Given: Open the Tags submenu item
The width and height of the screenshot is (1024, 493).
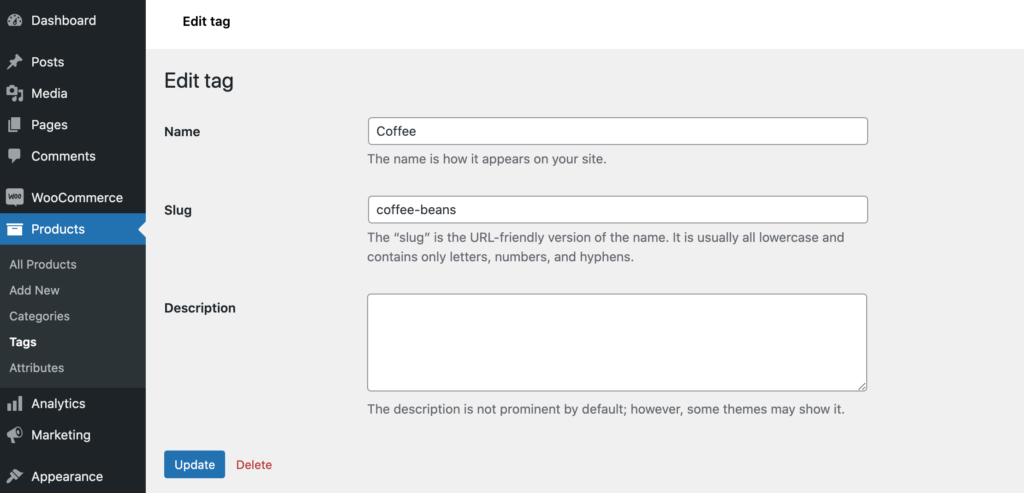Looking at the screenshot, I should [23, 342].
